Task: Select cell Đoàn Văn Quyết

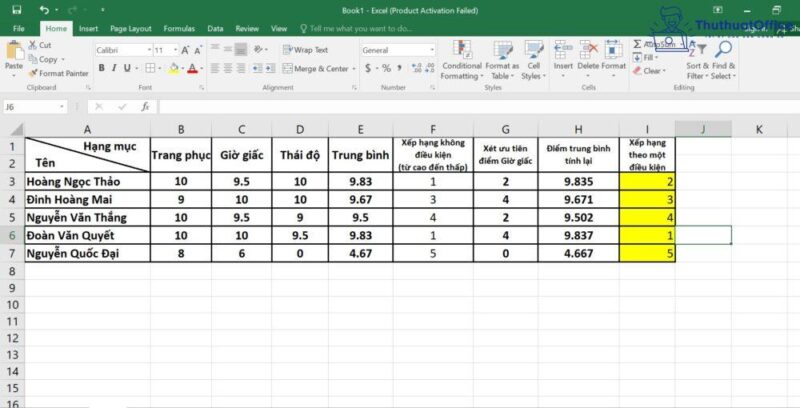Action: (x=87, y=236)
